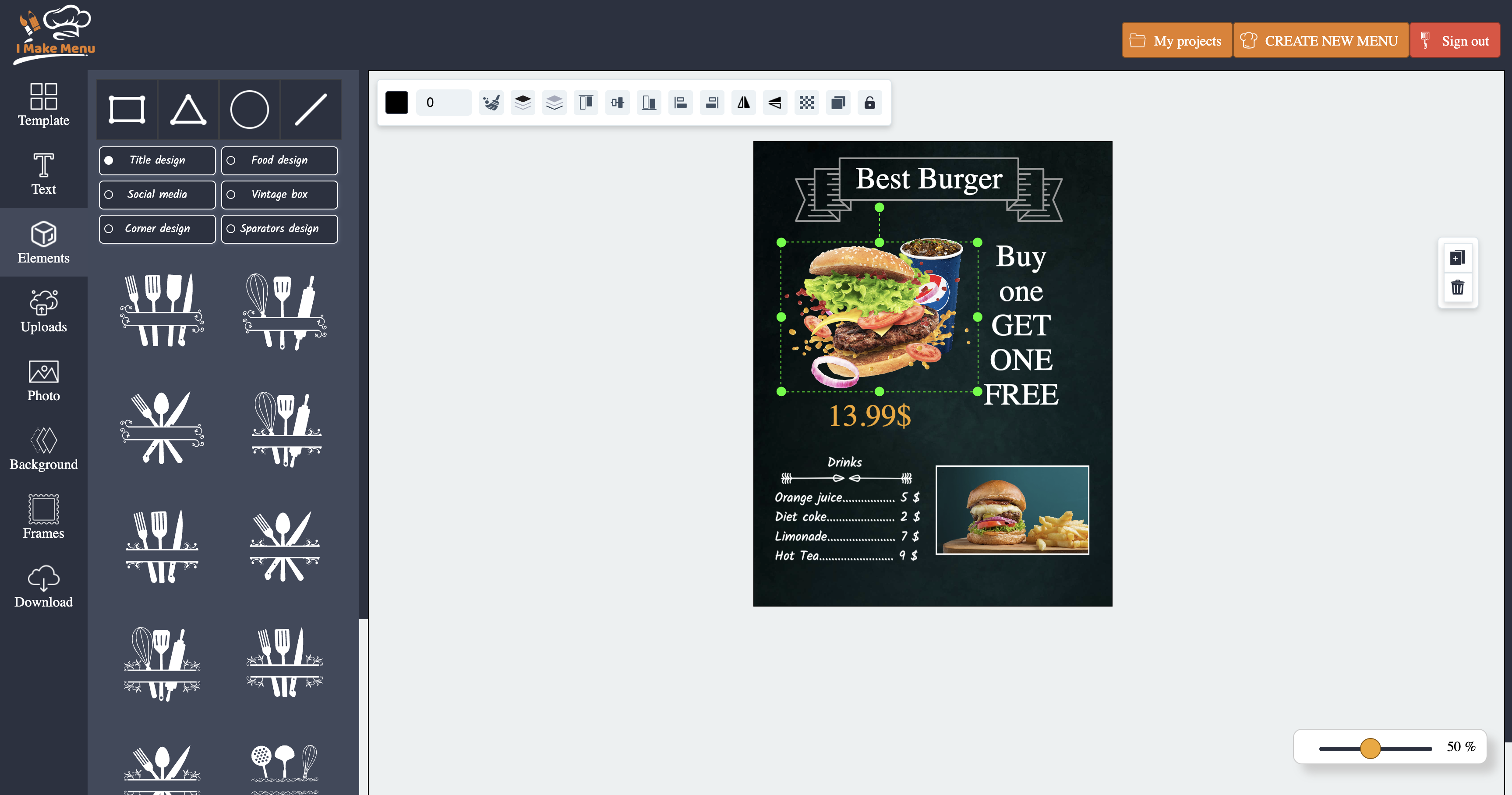Click the Sign out button
This screenshot has width=1512, height=795.
pyautogui.click(x=1455, y=40)
